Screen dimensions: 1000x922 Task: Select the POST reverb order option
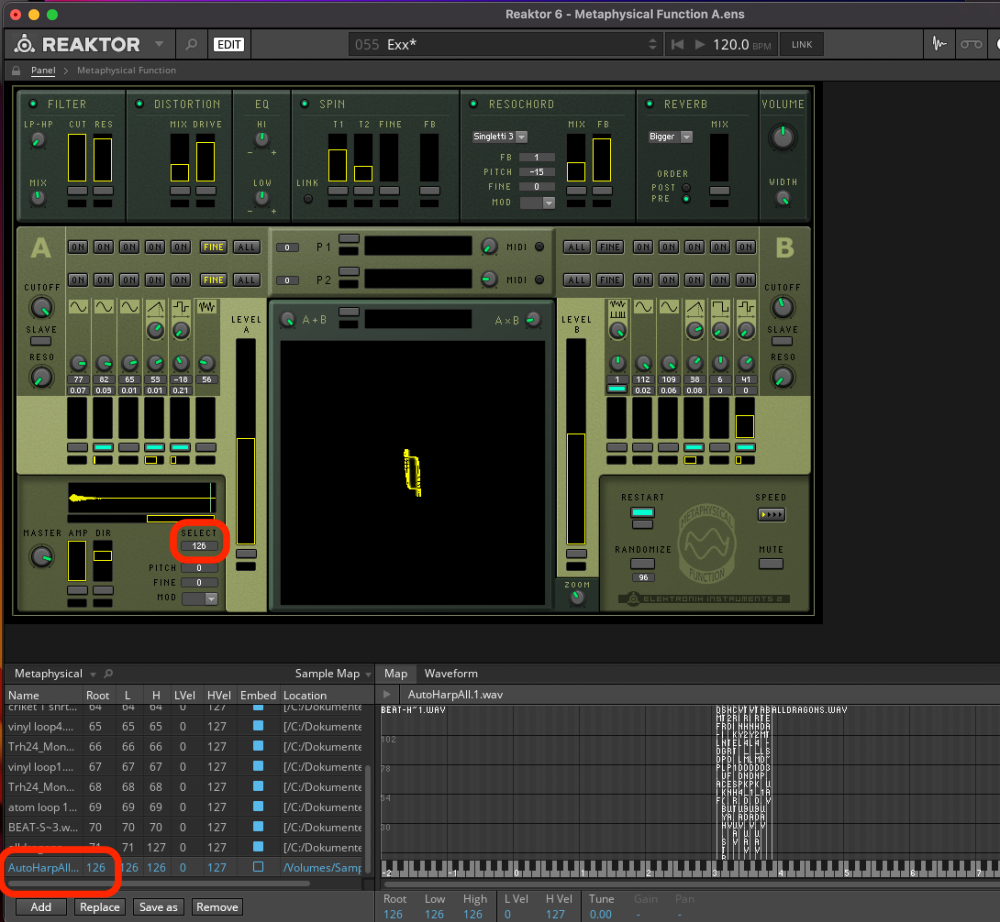(686, 187)
